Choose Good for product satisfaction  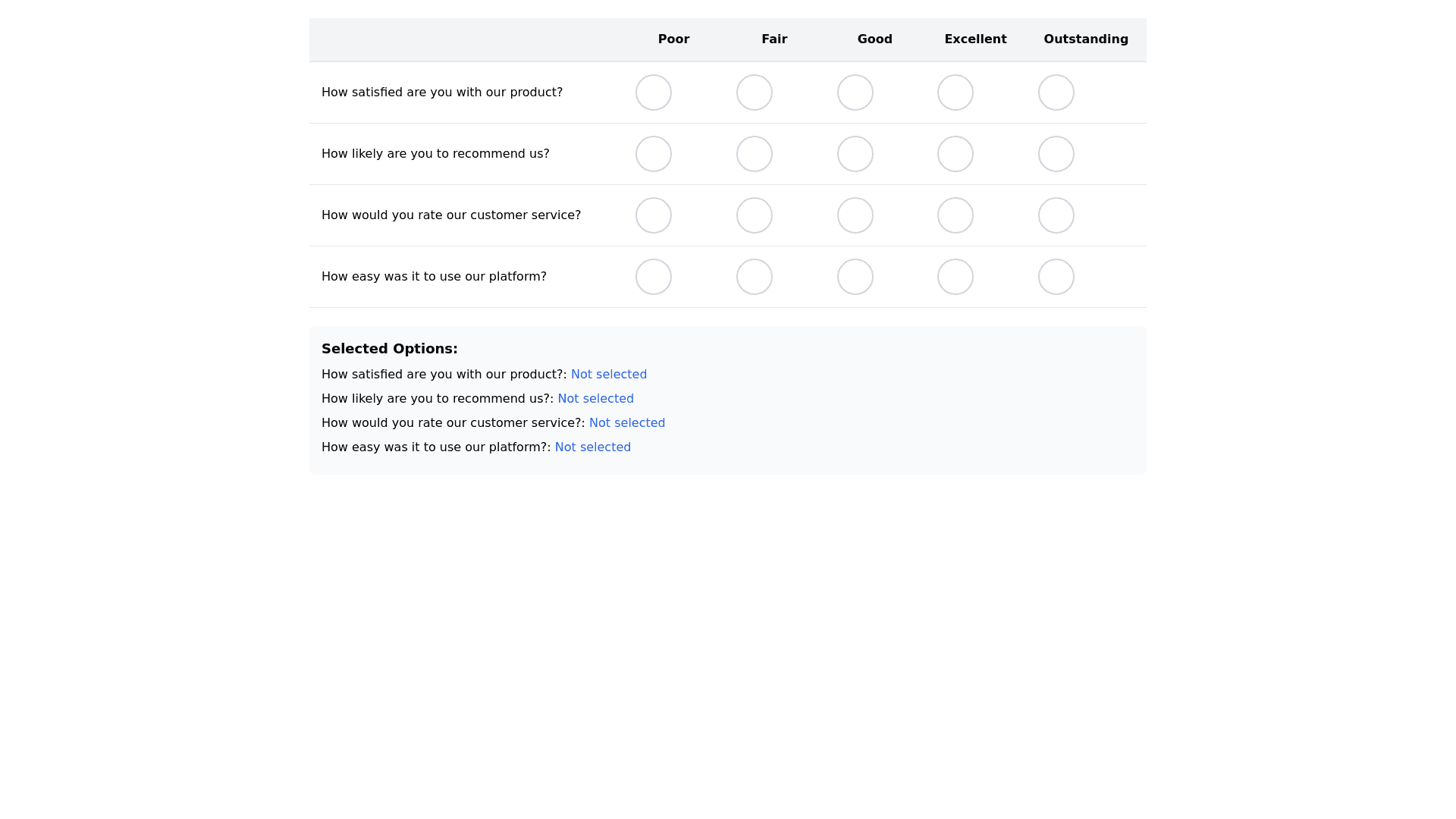coord(855,93)
